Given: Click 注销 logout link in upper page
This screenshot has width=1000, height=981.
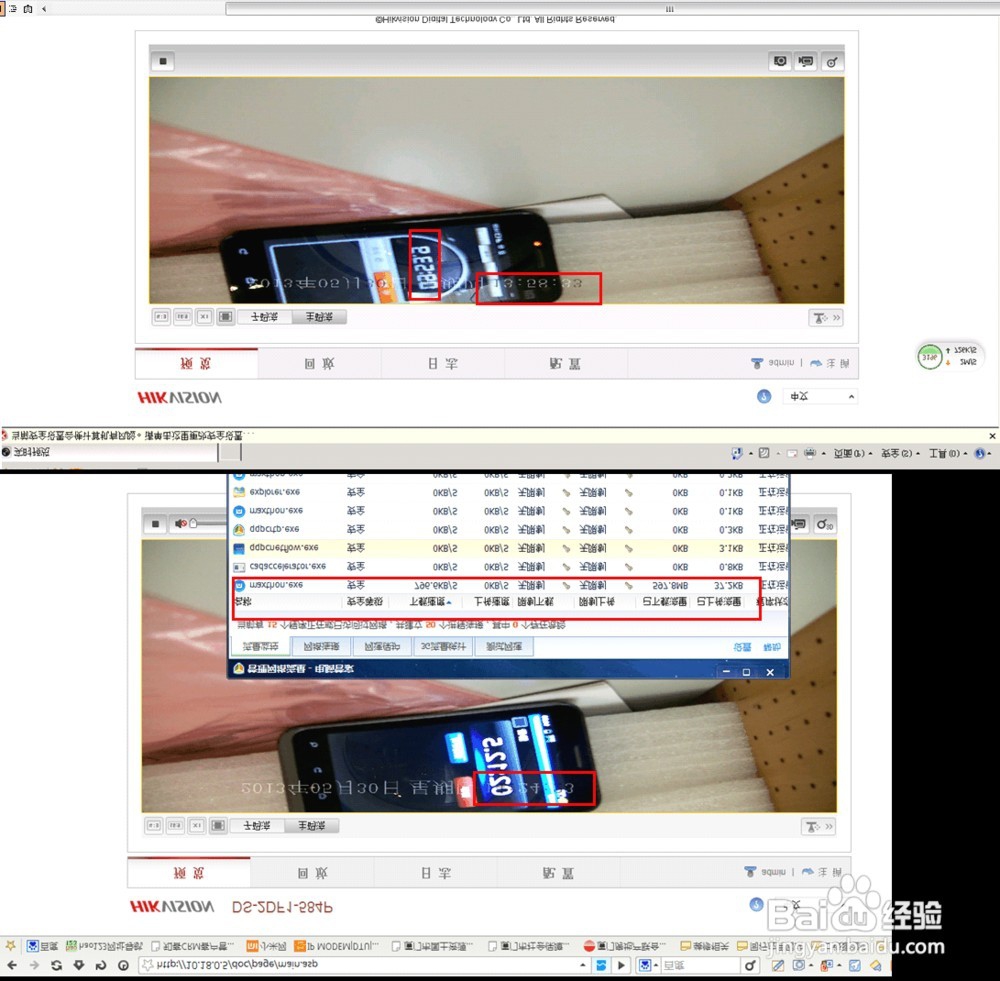Looking at the screenshot, I should coord(830,363).
